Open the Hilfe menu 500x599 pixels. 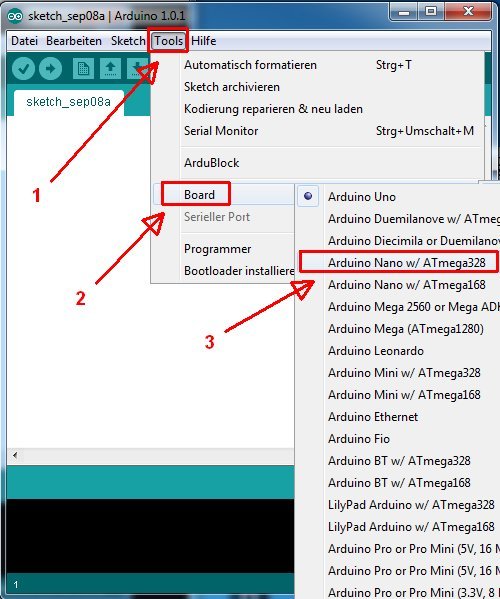pyautogui.click(x=204, y=40)
